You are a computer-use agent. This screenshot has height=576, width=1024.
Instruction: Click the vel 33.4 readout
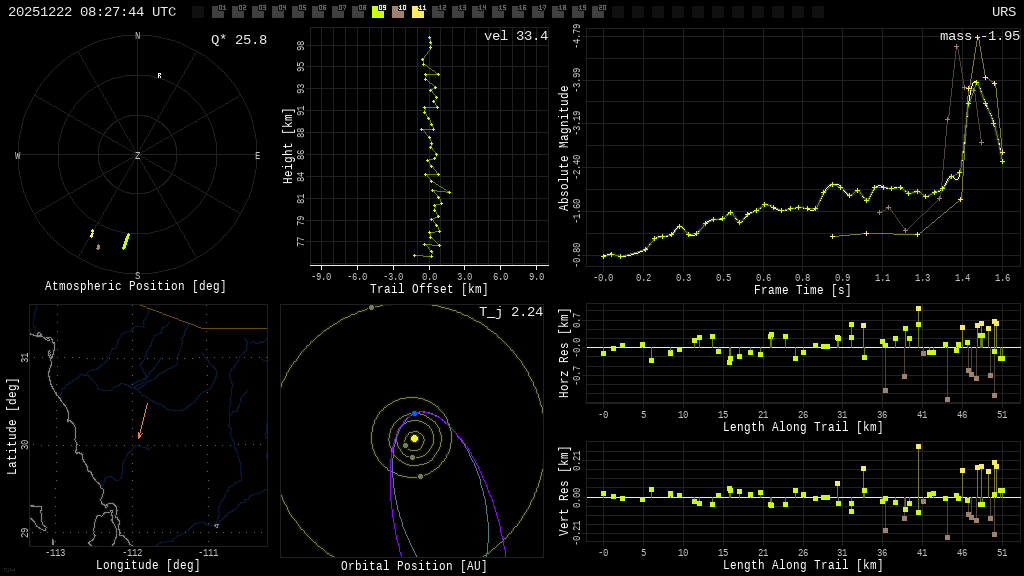(515, 37)
